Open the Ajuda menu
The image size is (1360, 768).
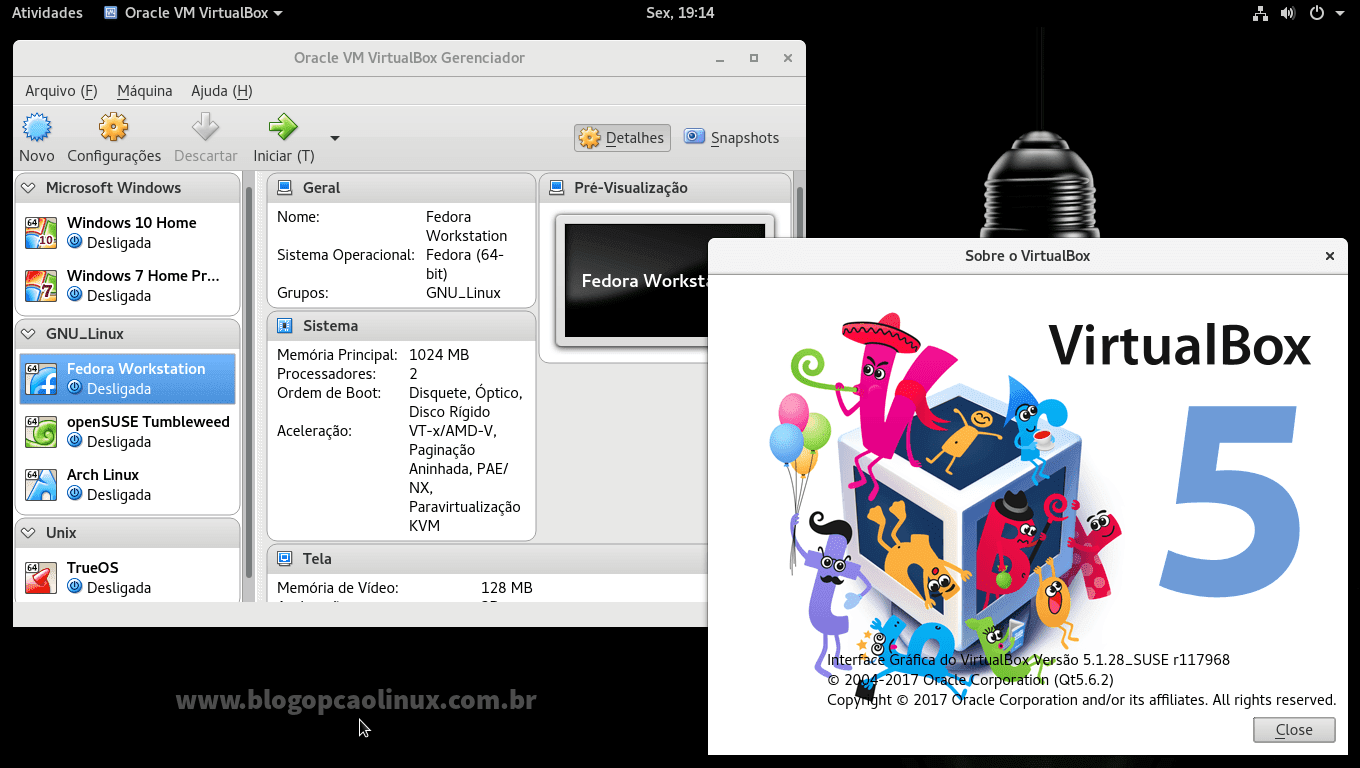[x=221, y=91]
